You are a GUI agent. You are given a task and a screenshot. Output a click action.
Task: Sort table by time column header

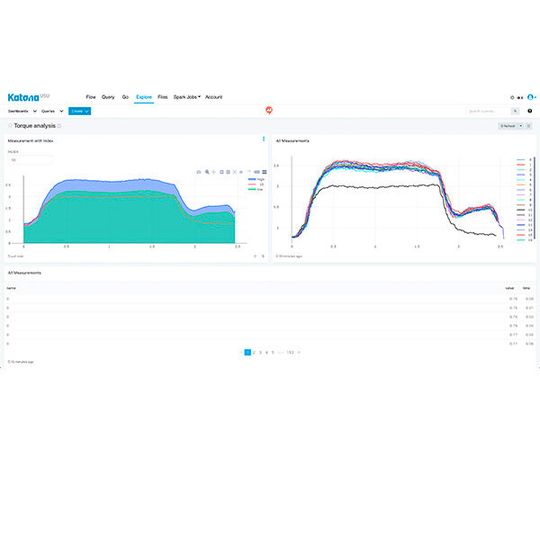click(x=527, y=288)
